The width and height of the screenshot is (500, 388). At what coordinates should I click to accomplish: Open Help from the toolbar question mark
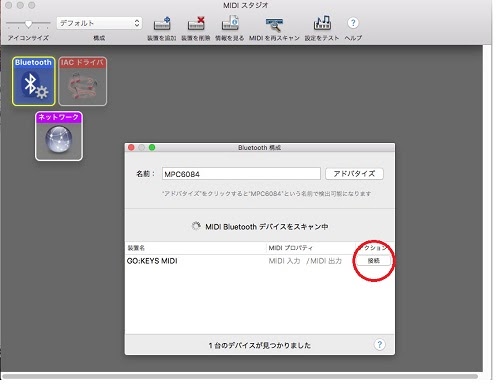[x=353, y=23]
